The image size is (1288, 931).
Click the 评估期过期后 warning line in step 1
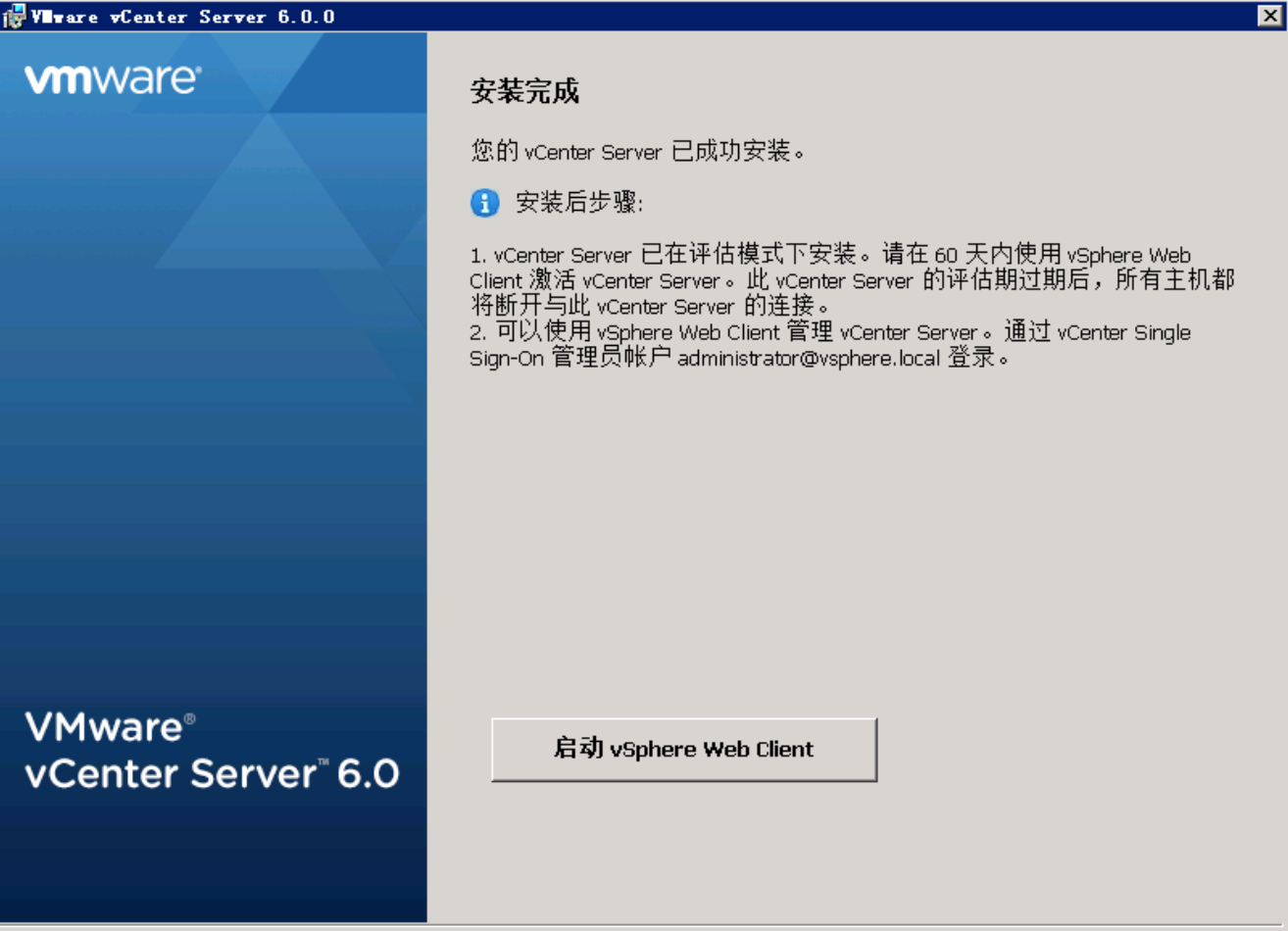coord(1078,280)
